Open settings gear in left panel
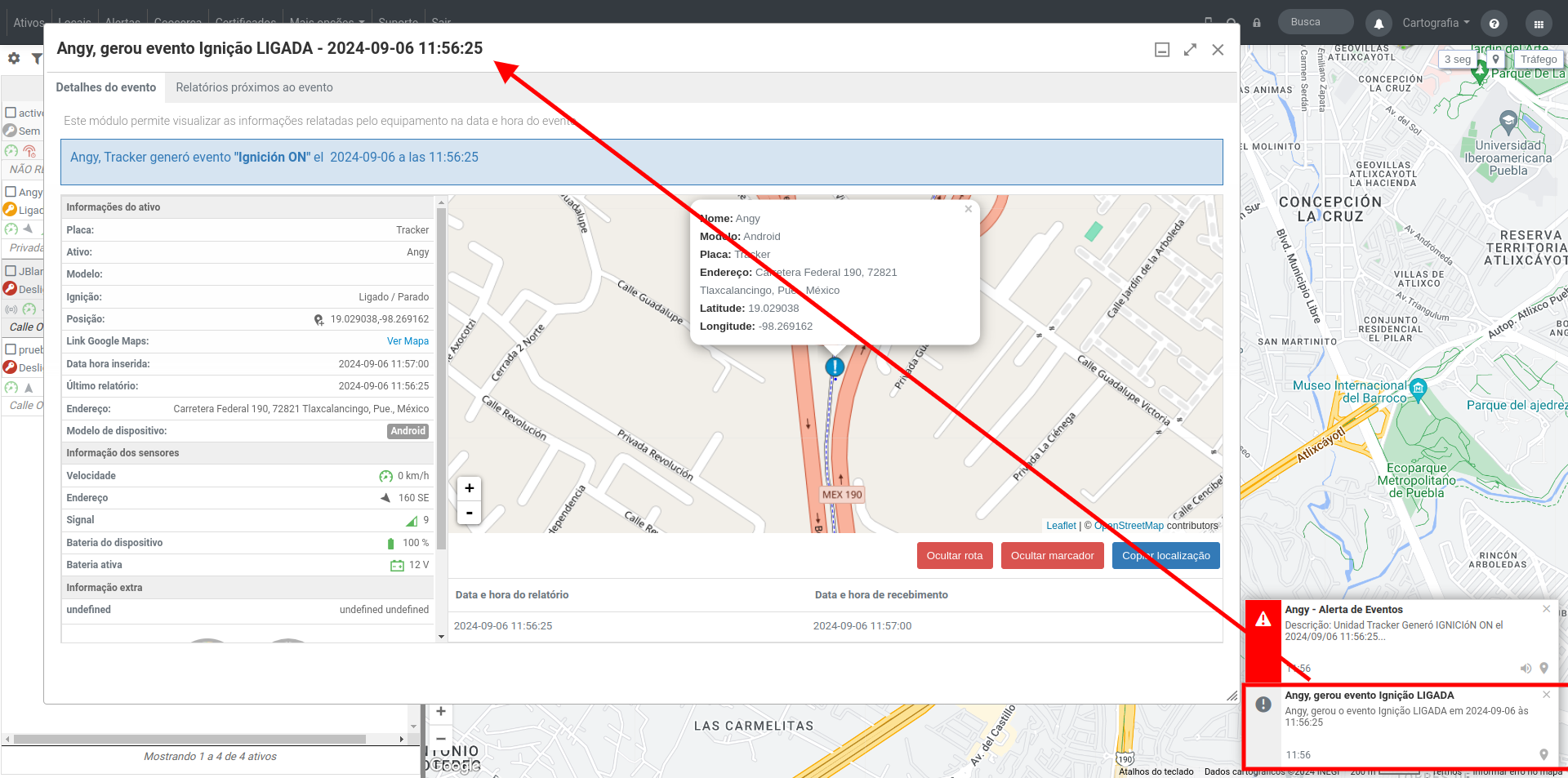This screenshot has width=1568, height=778. pyautogui.click(x=14, y=59)
